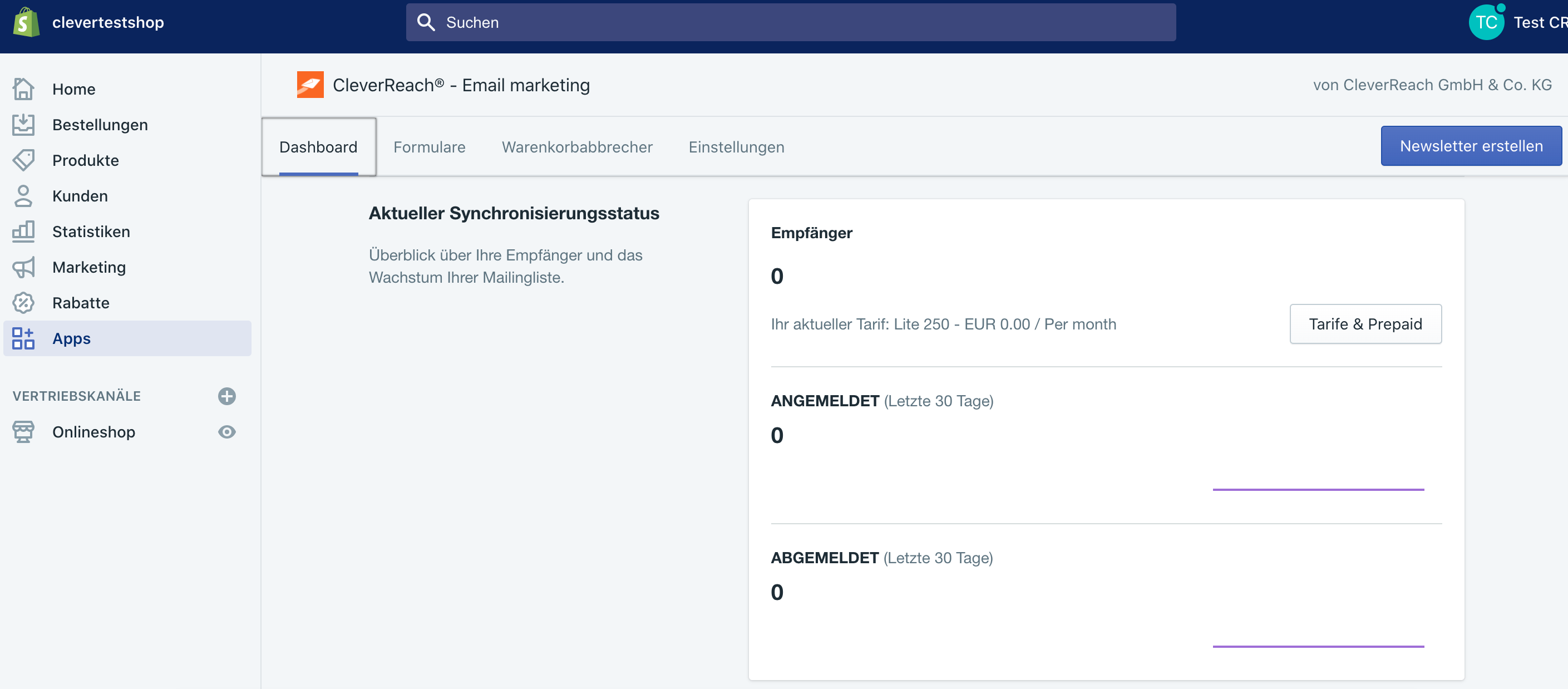Open Produkte in sidebar
This screenshot has width=1568, height=689.
point(127,160)
